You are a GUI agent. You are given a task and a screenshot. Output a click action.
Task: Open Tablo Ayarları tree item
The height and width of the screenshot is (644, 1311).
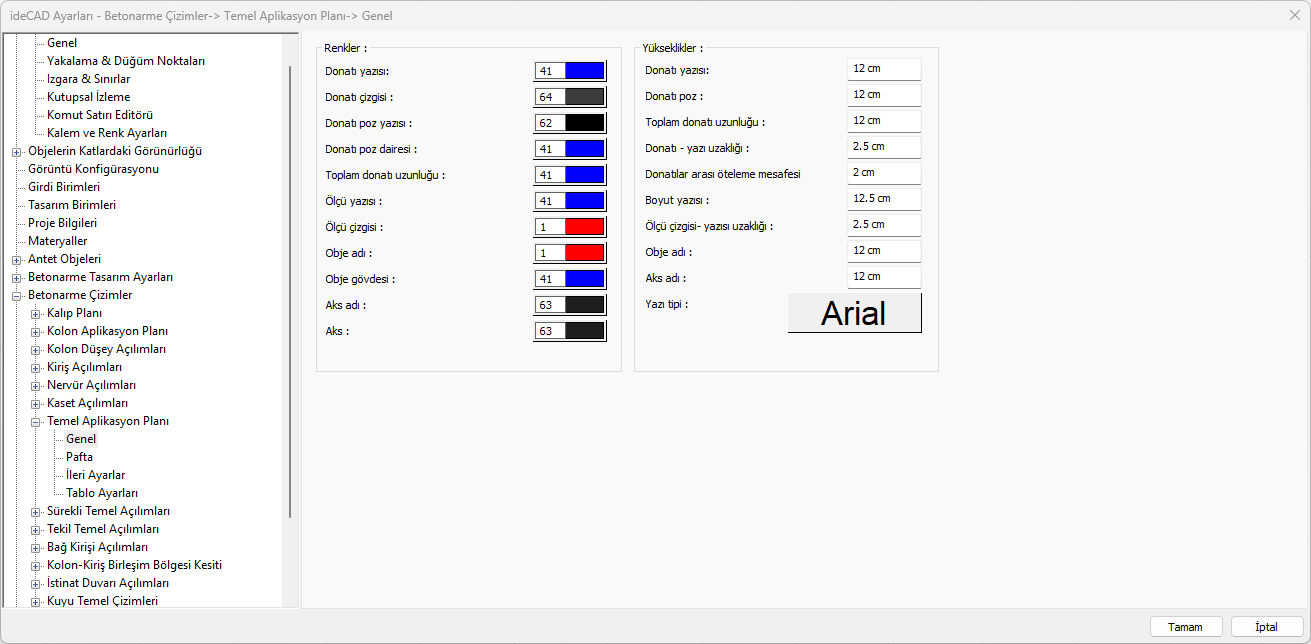pyautogui.click(x=102, y=493)
